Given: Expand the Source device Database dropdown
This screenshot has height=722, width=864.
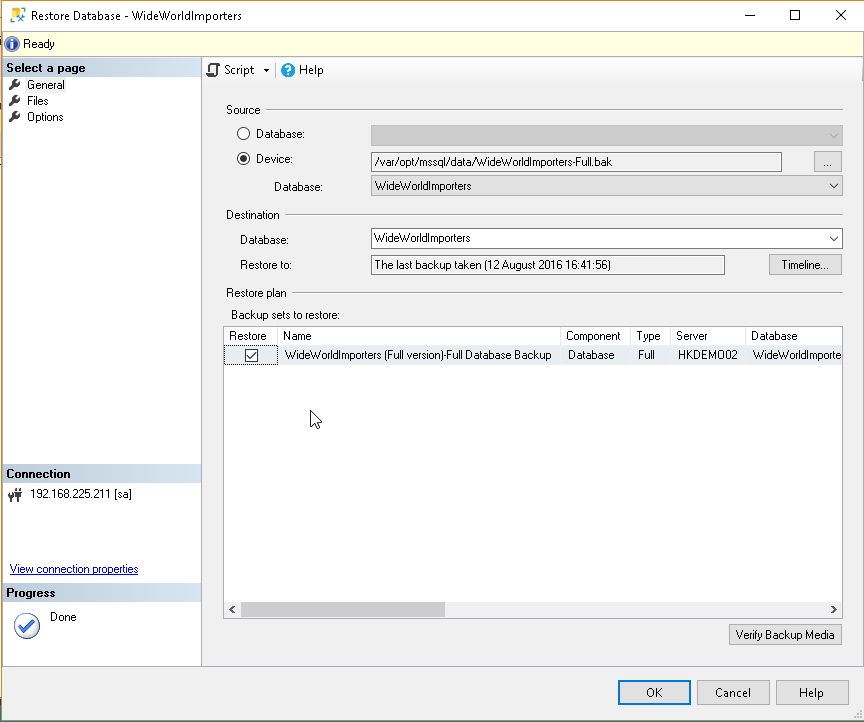Looking at the screenshot, I should [x=833, y=186].
